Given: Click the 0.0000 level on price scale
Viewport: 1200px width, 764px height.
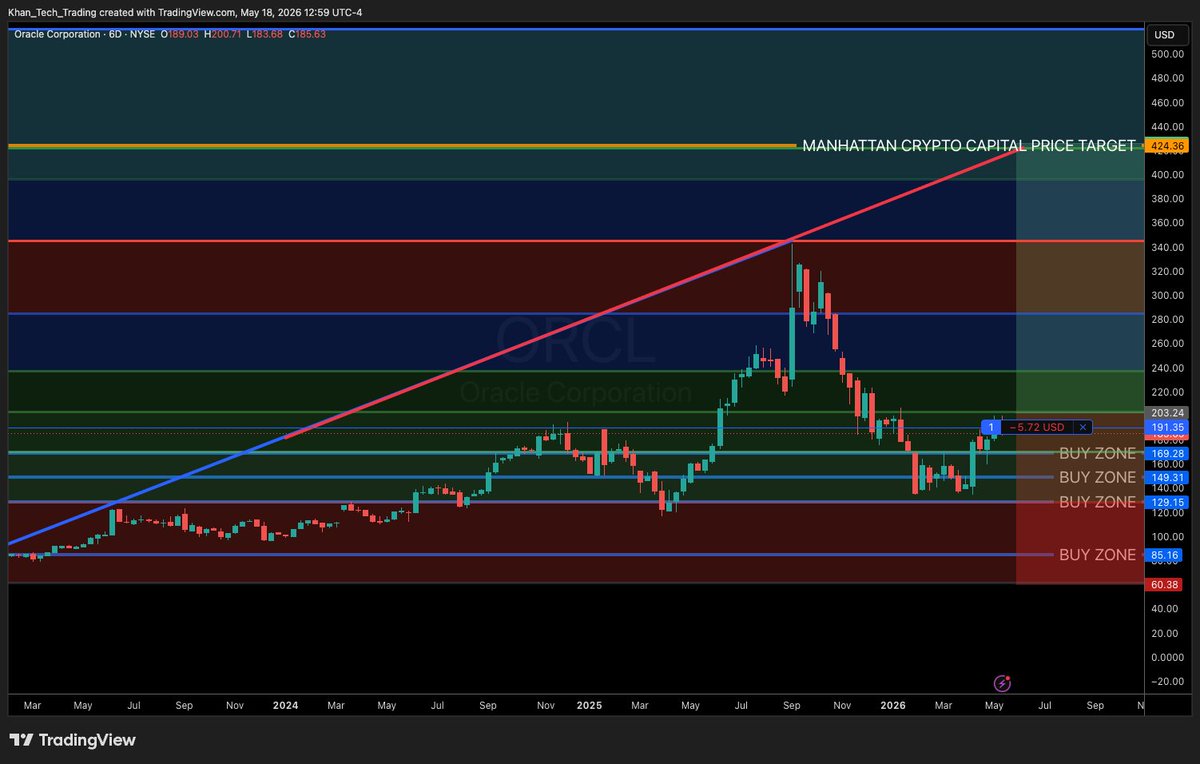Looking at the screenshot, I should tap(1166, 657).
